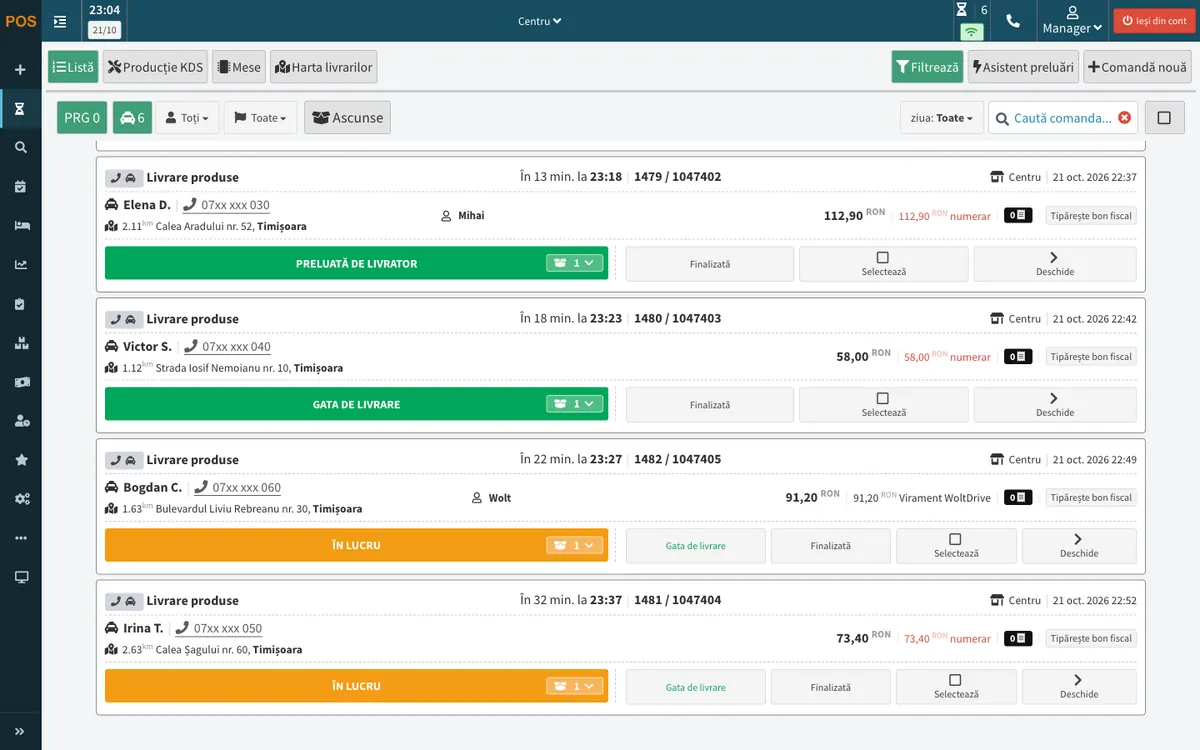
Task: Tick Selectează for Bogdan C.'s order
Action: click(x=956, y=546)
